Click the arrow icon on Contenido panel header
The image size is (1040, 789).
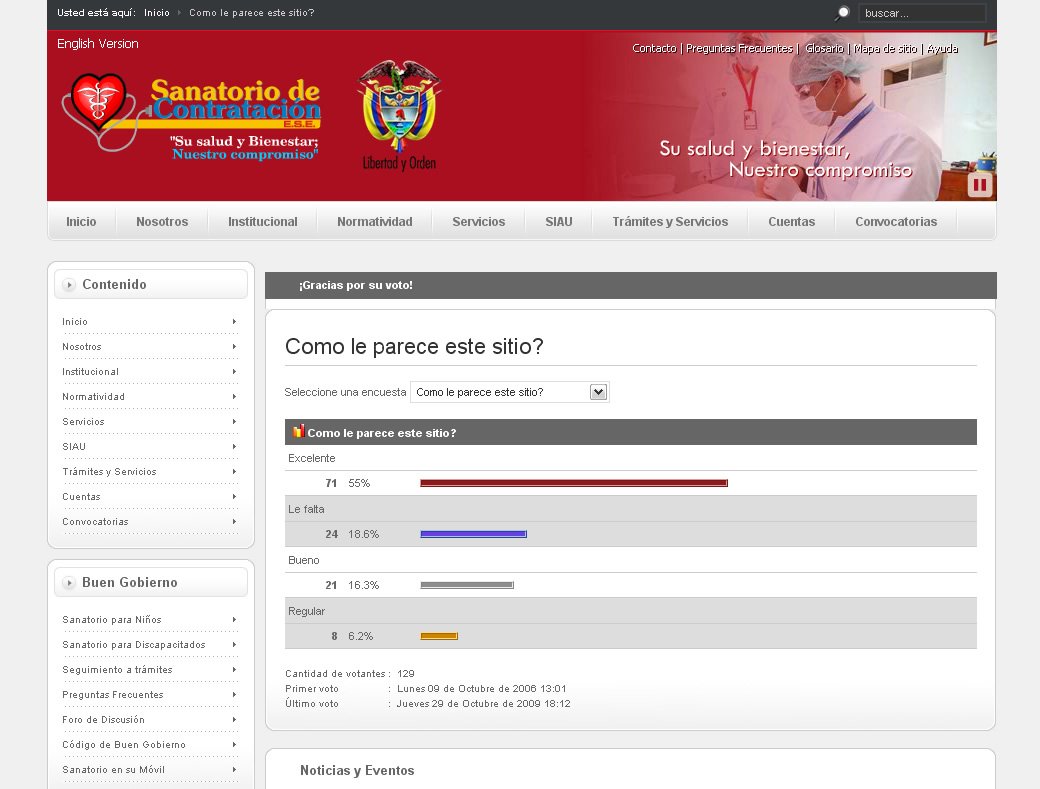pos(69,284)
